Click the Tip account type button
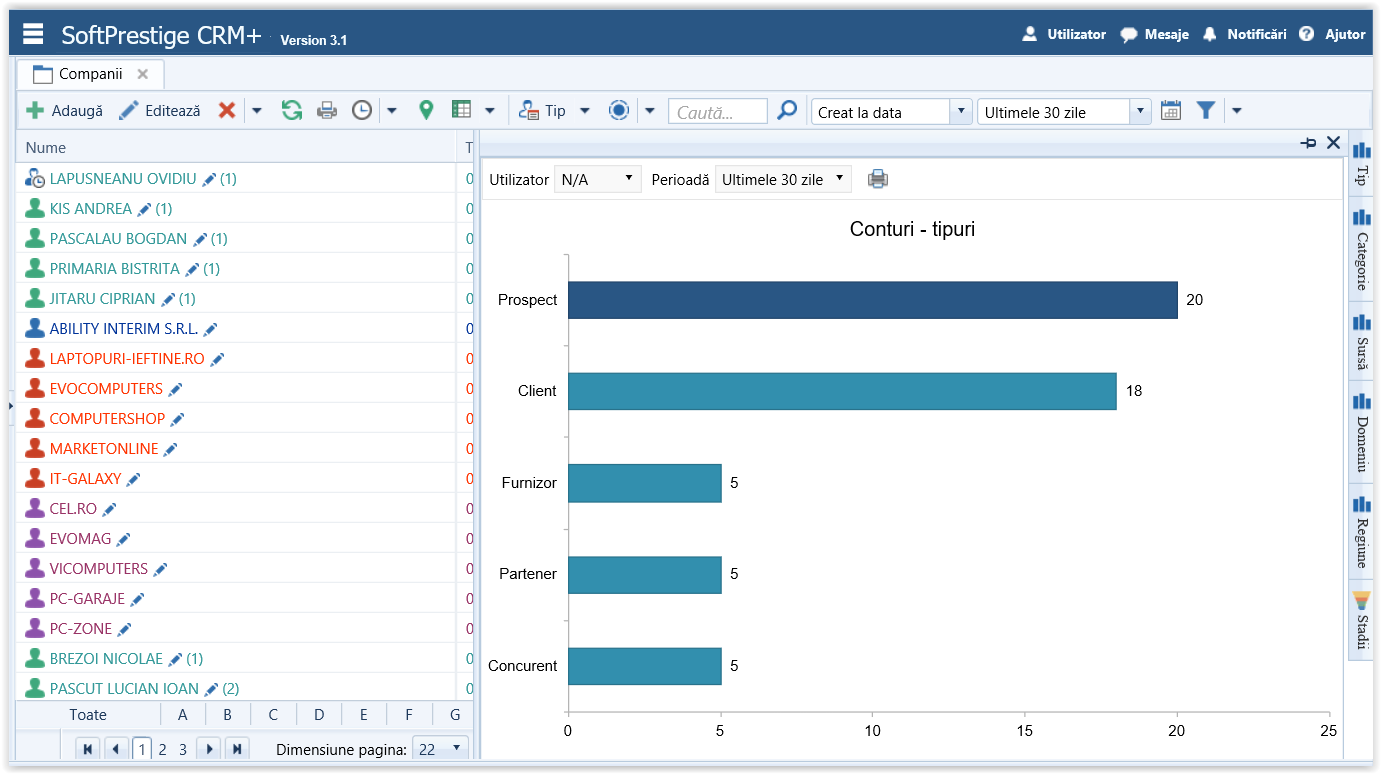1381x774 pixels. tap(542, 111)
